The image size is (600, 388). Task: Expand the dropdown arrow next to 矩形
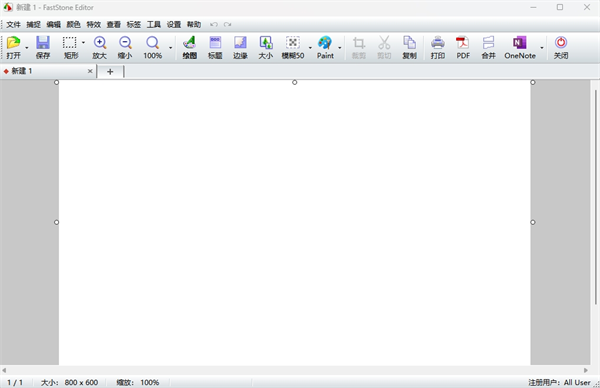point(83,42)
